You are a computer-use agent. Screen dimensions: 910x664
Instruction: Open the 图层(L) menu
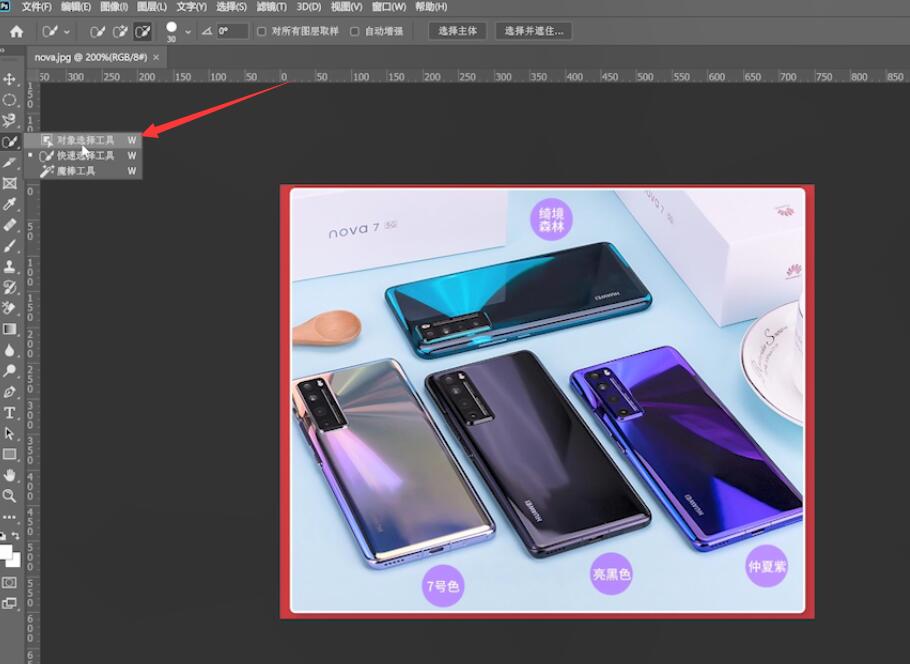(151, 7)
